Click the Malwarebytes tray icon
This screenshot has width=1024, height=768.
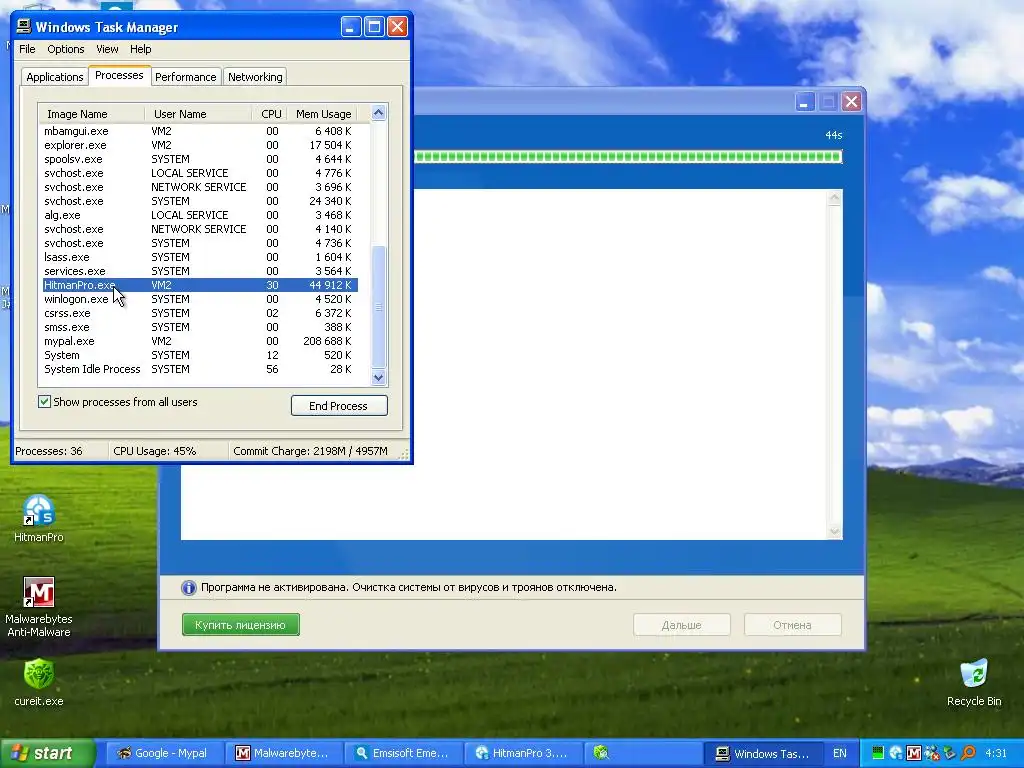coord(914,753)
